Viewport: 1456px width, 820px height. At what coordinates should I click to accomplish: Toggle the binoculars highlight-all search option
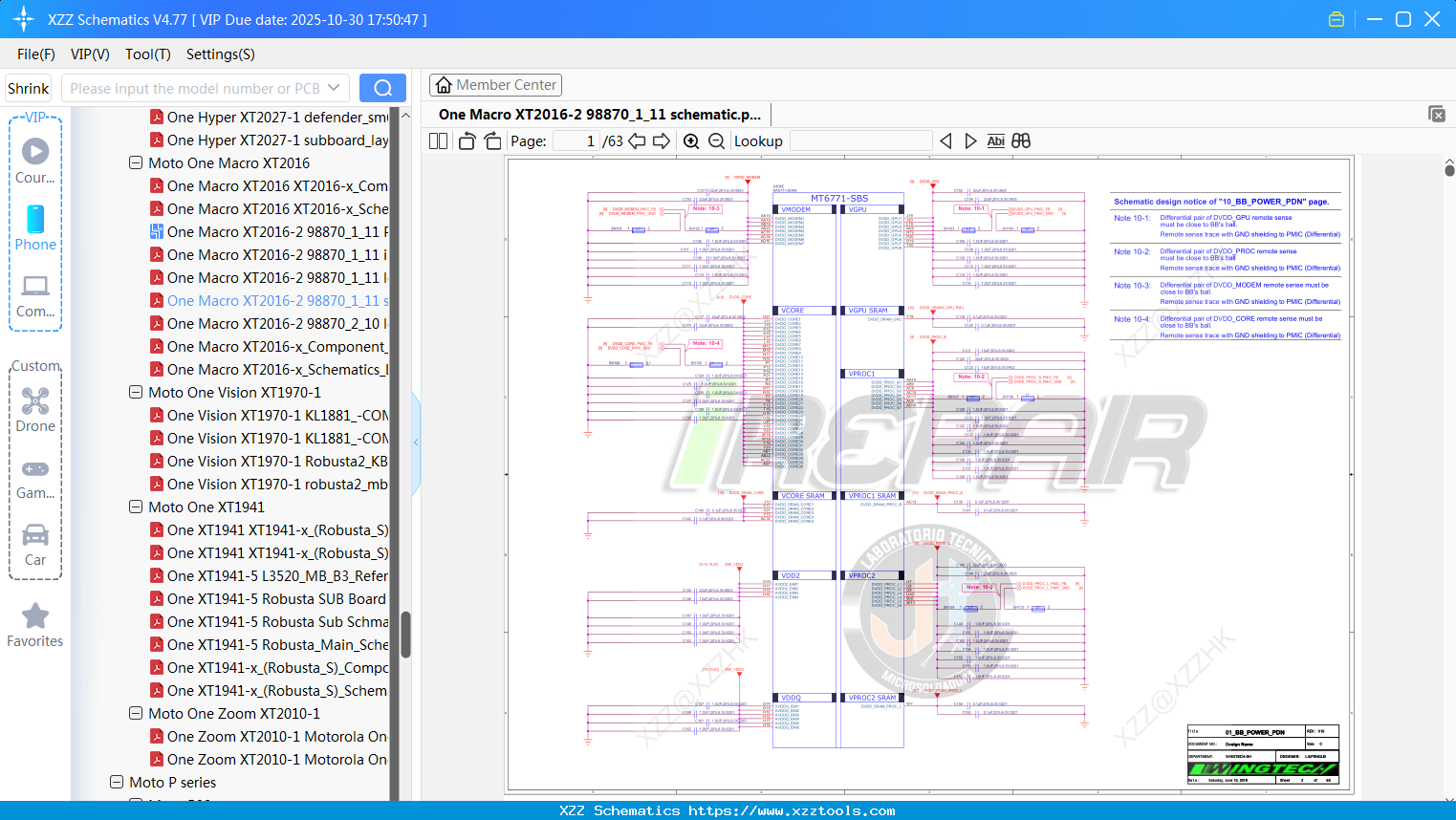[1020, 140]
